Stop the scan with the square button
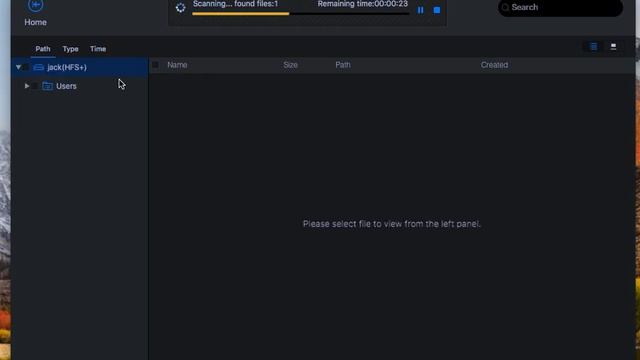 pos(437,10)
